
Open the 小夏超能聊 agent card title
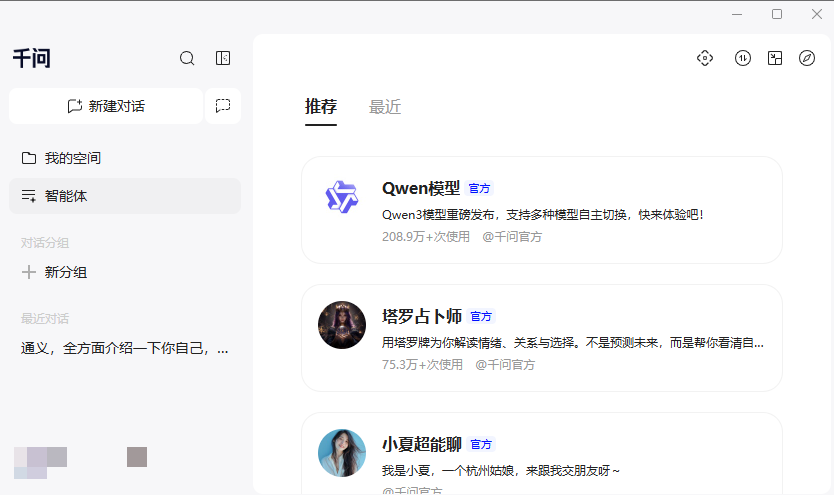tap(422, 444)
